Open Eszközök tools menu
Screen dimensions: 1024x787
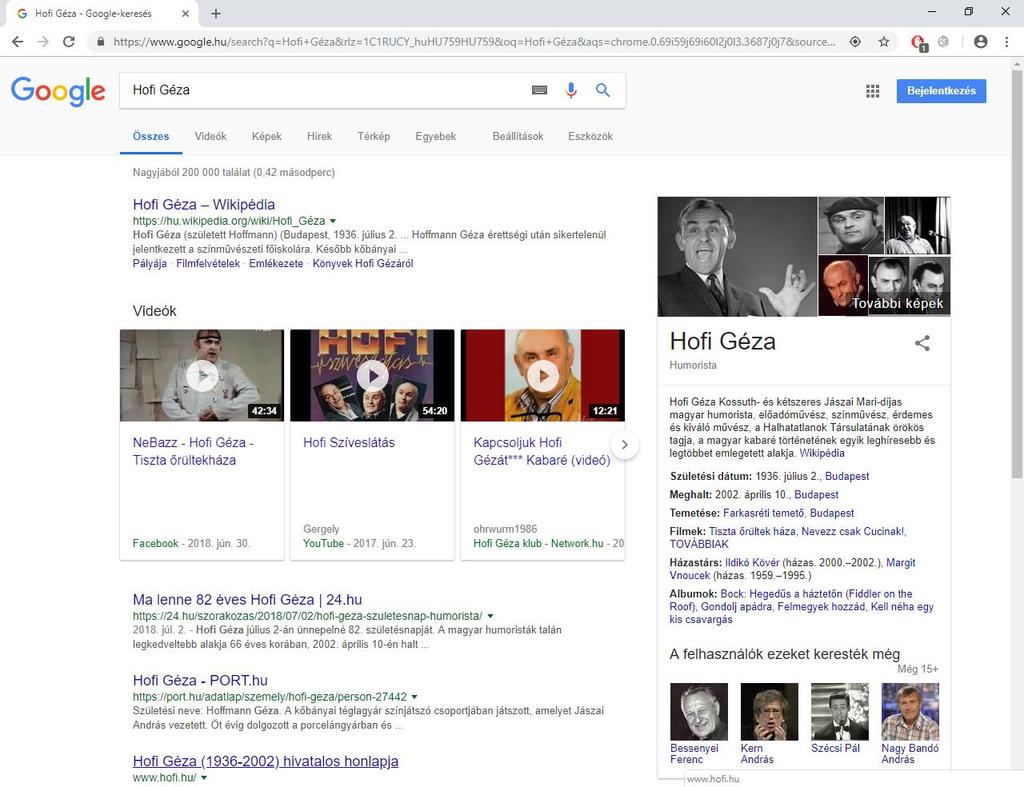click(x=590, y=137)
